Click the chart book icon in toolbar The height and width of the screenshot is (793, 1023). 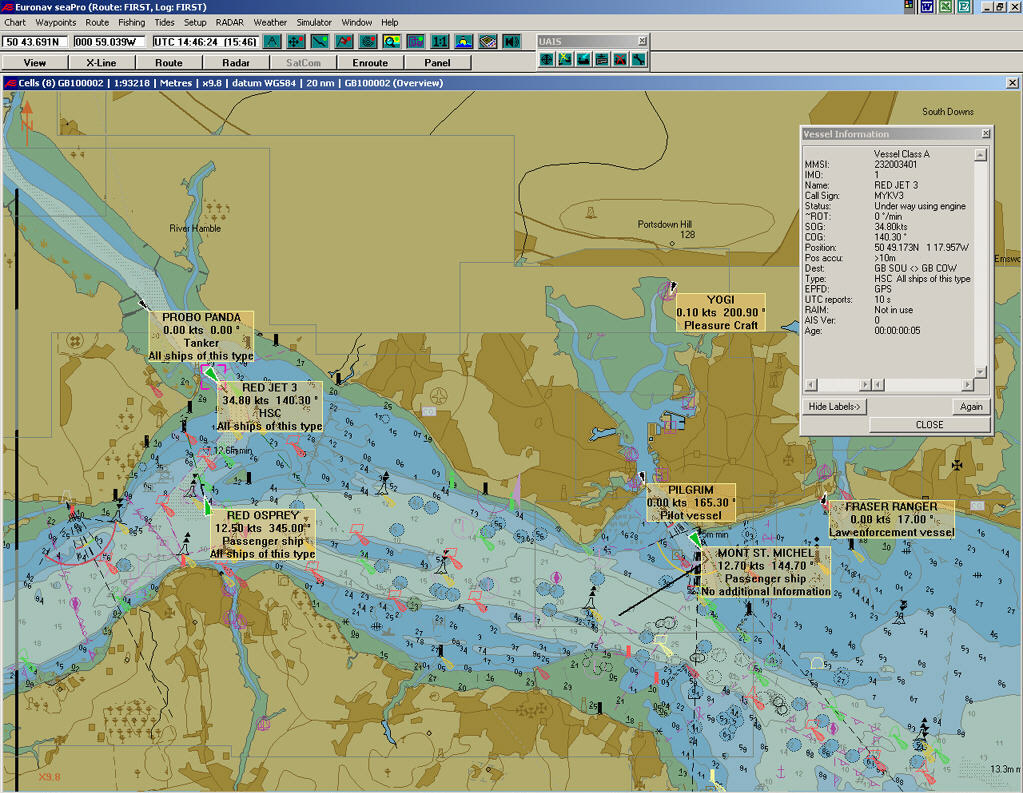488,42
